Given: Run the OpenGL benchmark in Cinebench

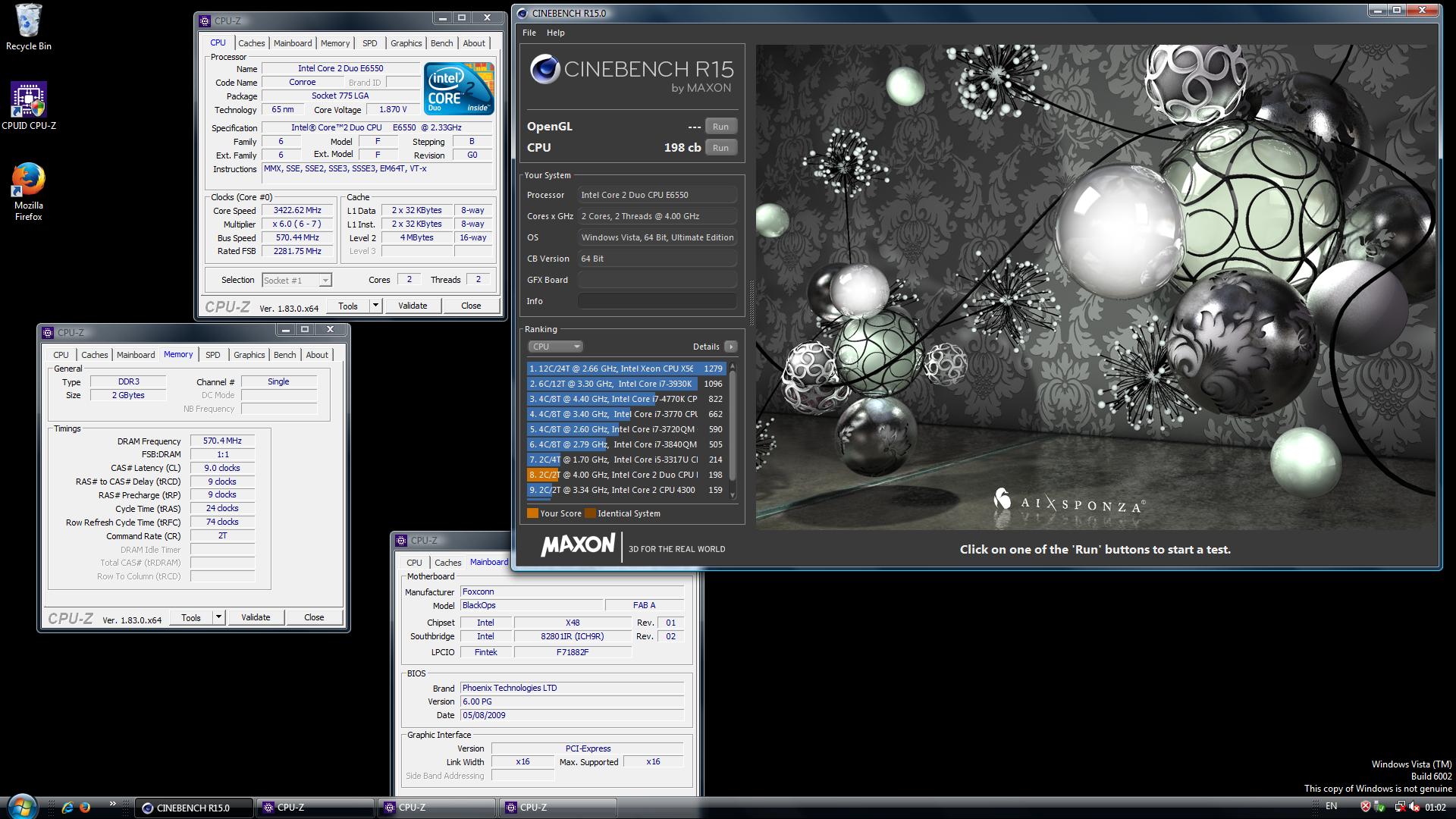Looking at the screenshot, I should 720,127.
